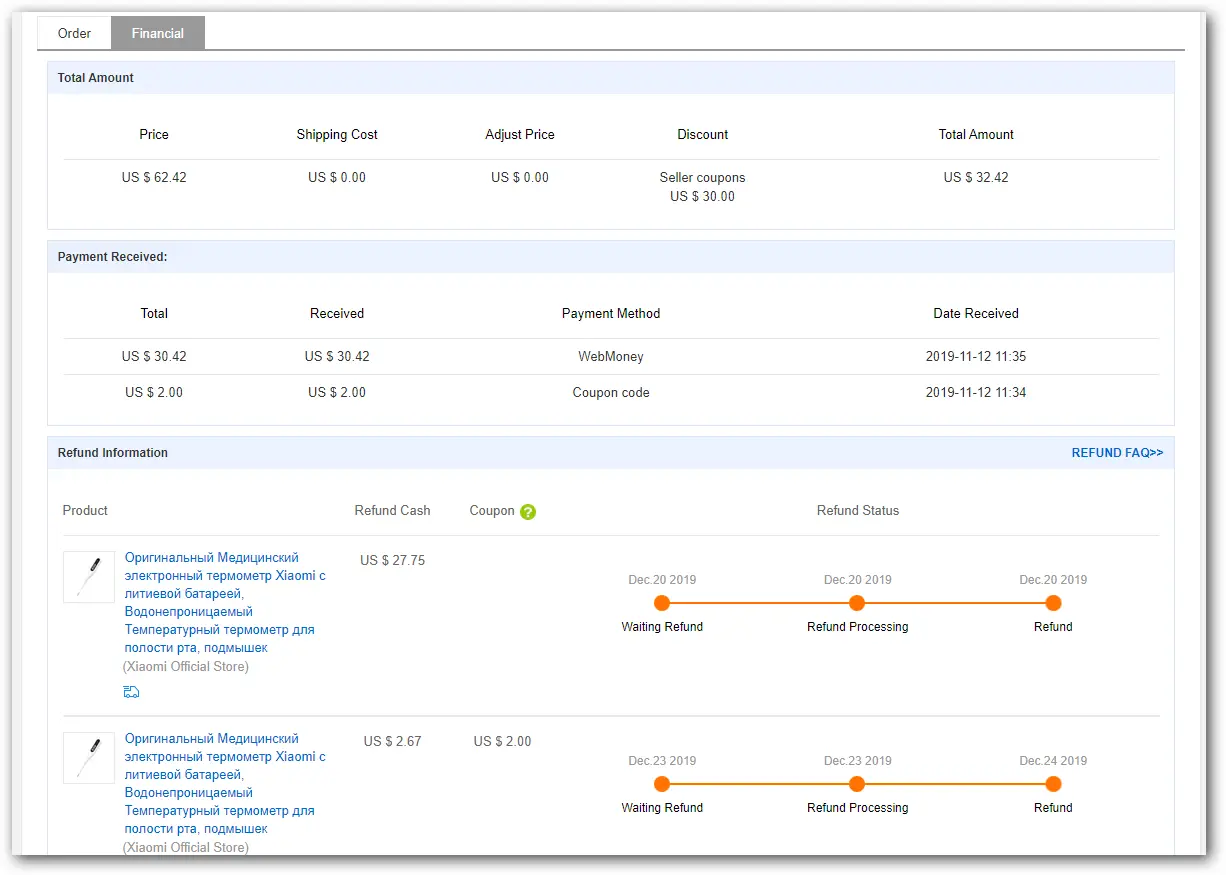Open first Xiaomi thermometer product title link
The width and height of the screenshot is (1226, 875).
click(224, 603)
